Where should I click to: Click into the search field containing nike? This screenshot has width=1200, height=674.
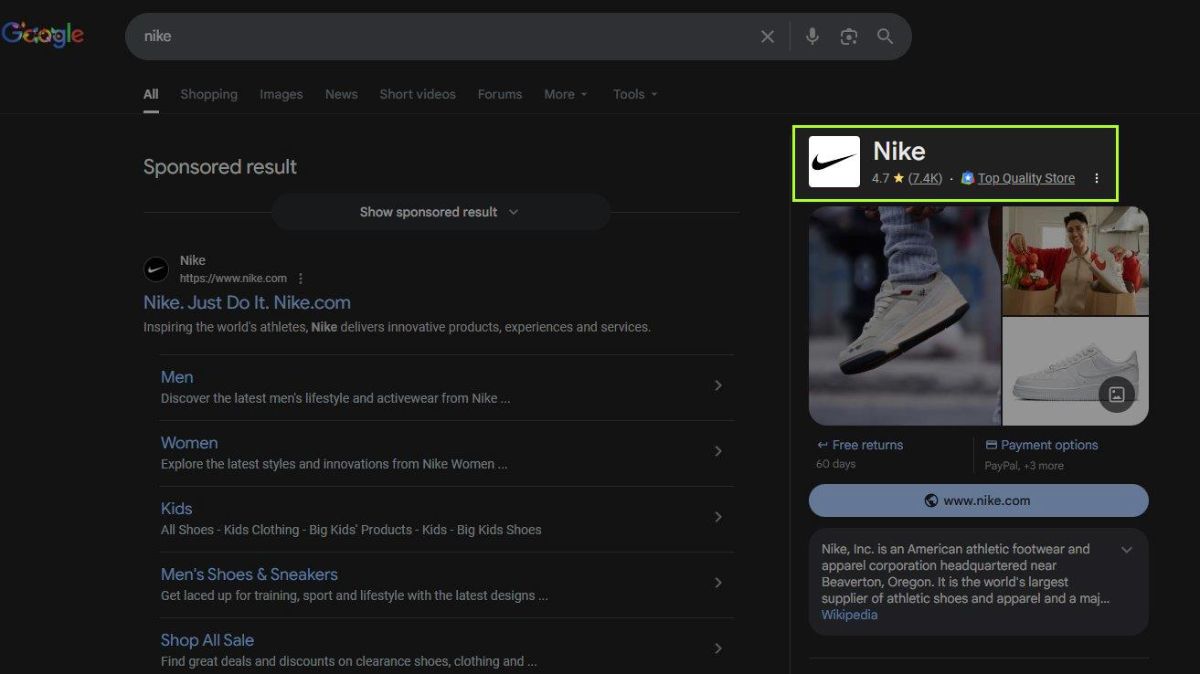click(440, 36)
